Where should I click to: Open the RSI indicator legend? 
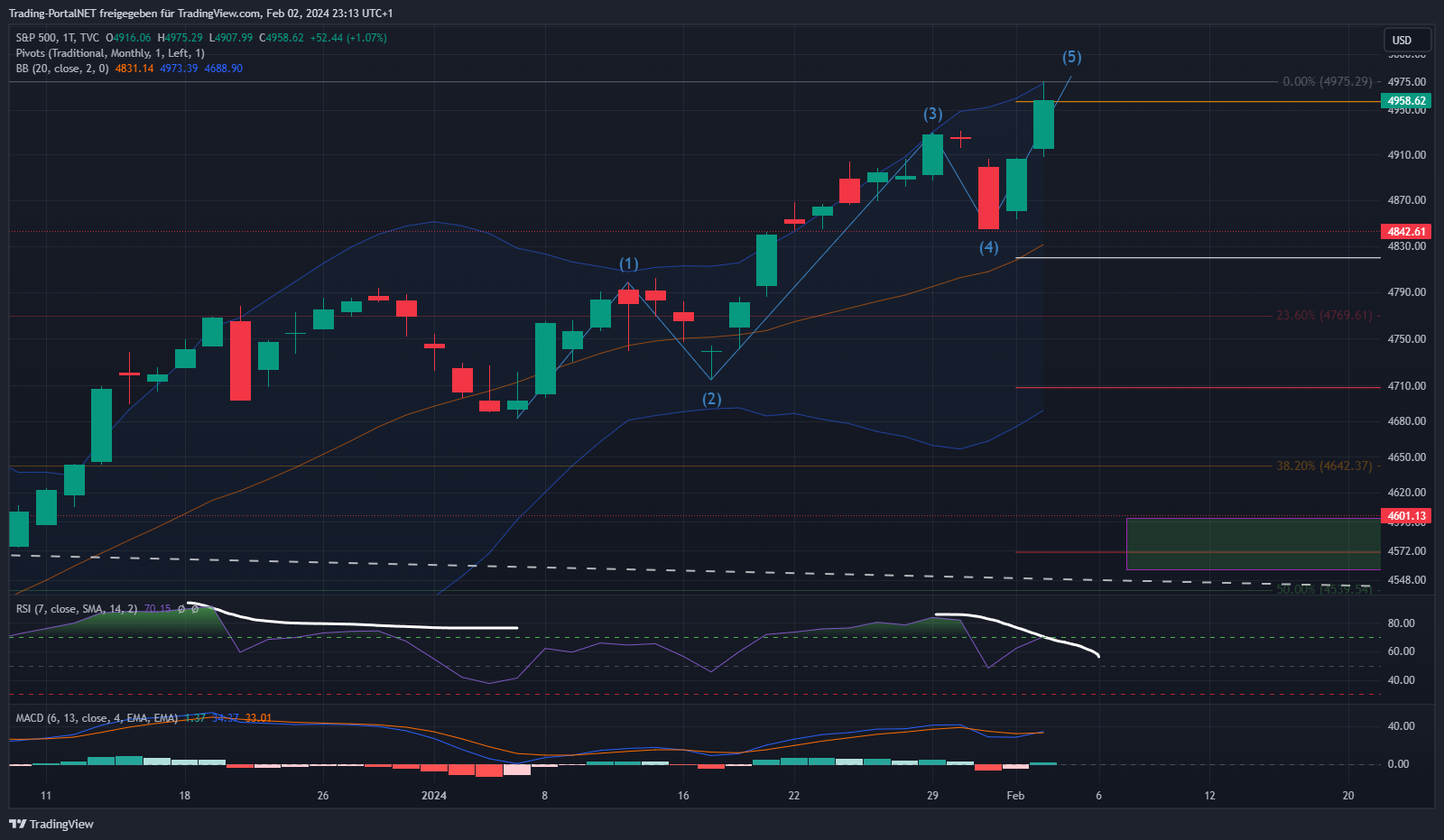[x=76, y=609]
